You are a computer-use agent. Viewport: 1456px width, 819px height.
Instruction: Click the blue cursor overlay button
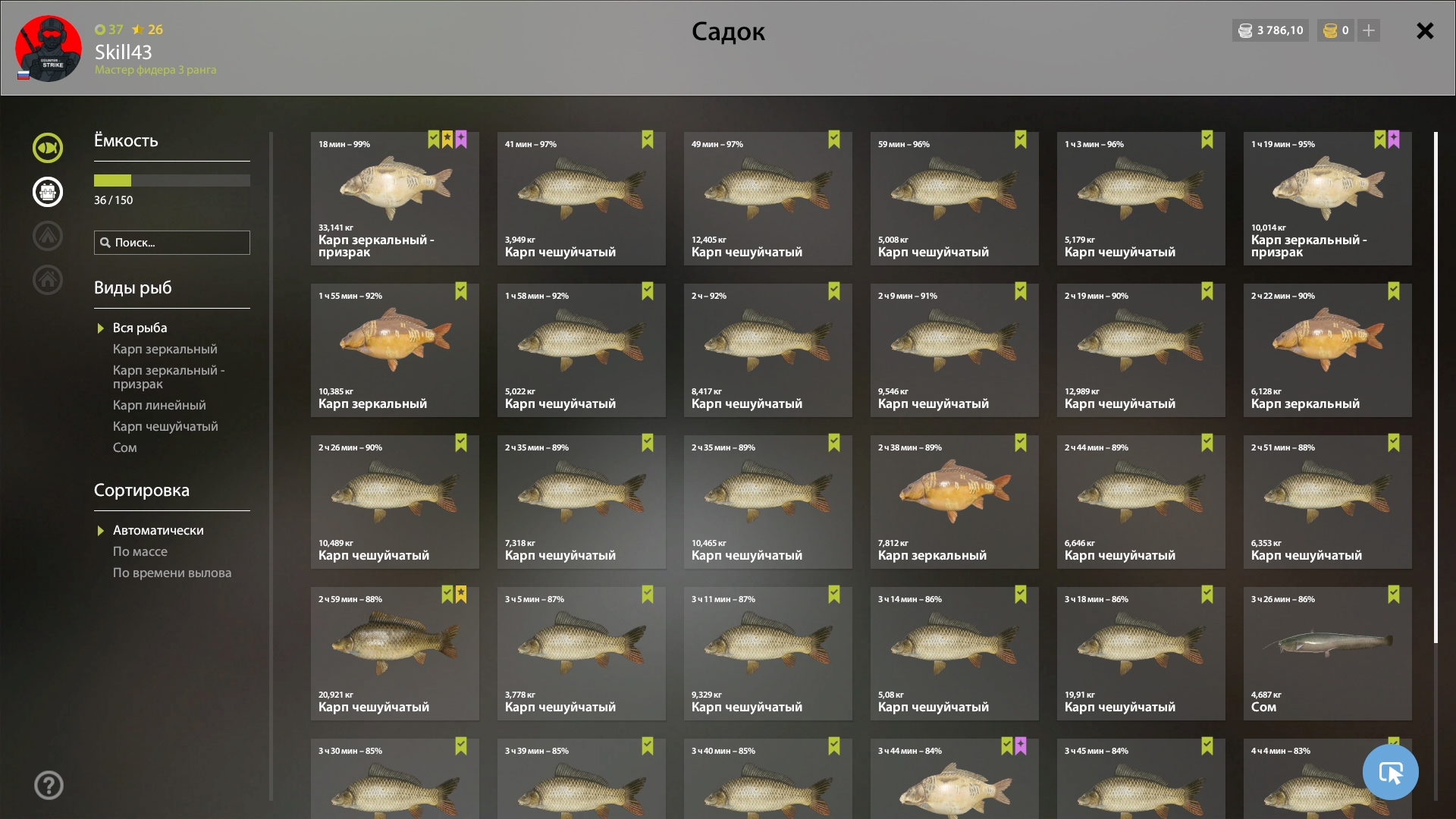[1390, 772]
